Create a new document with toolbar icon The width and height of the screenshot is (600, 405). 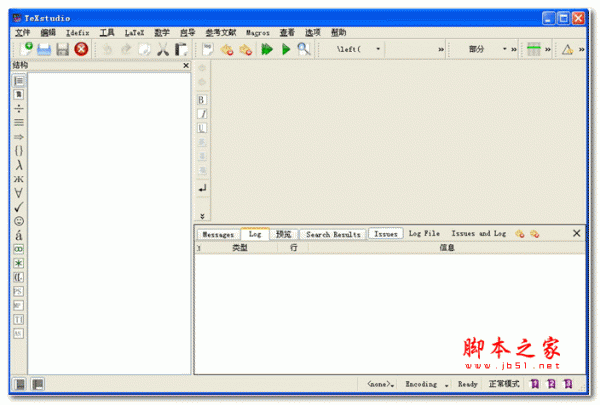pos(26,49)
